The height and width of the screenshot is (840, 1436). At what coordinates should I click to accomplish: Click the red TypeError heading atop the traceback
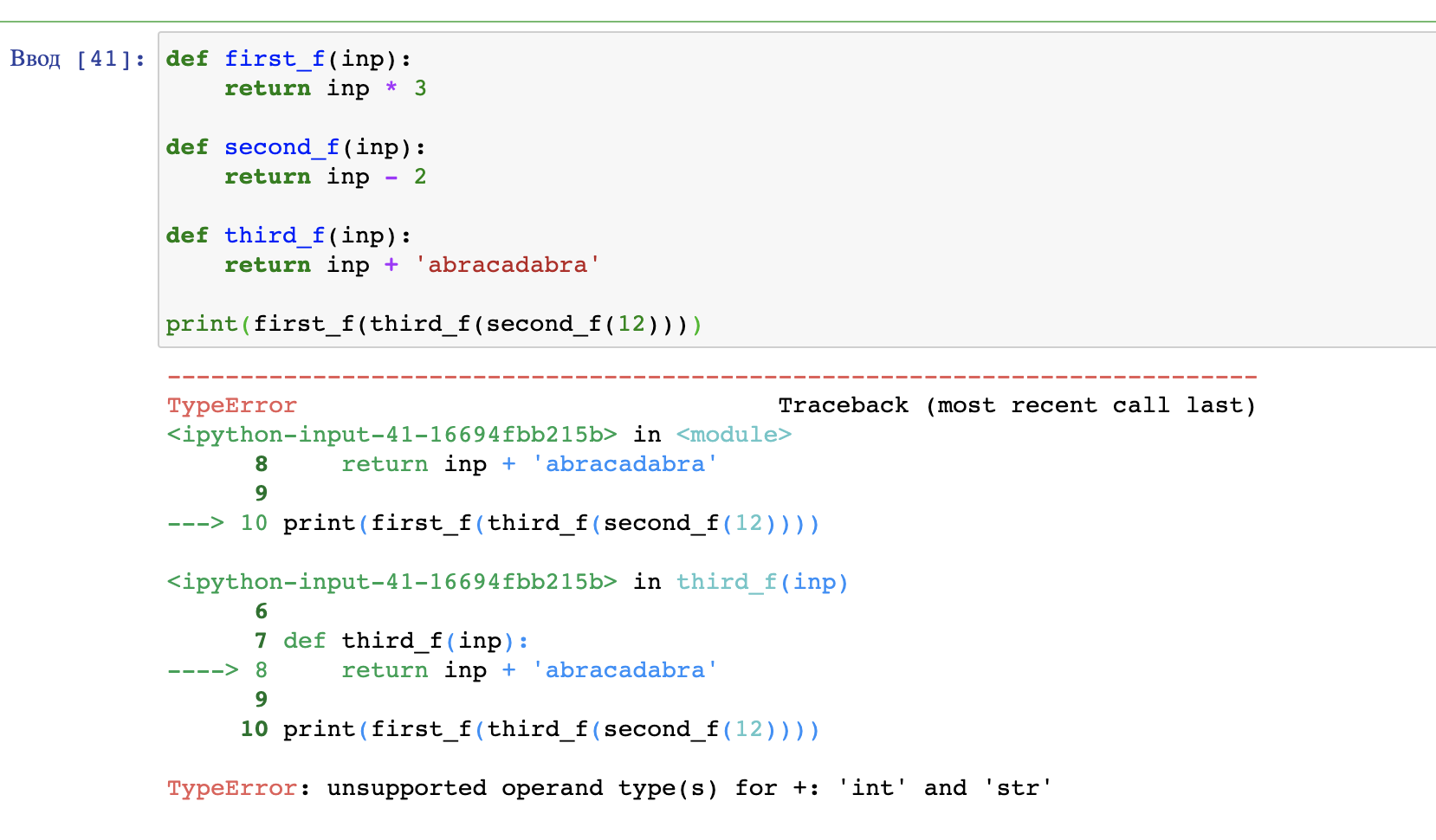231,405
